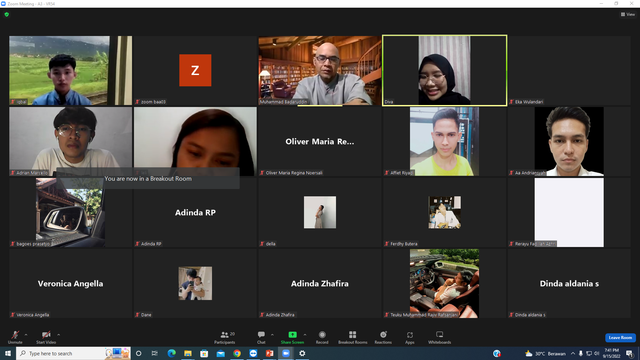The height and width of the screenshot is (360, 640).
Task: Open the Reactions menu
Action: [383, 337]
